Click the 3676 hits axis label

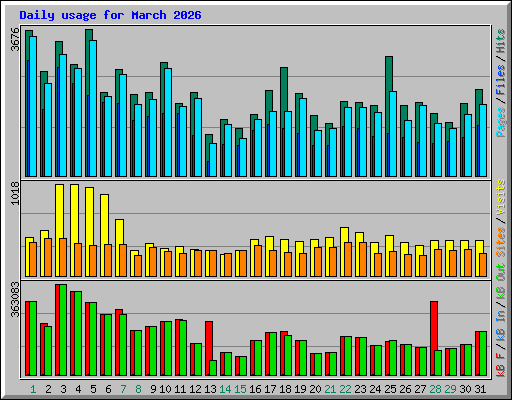pos(15,39)
